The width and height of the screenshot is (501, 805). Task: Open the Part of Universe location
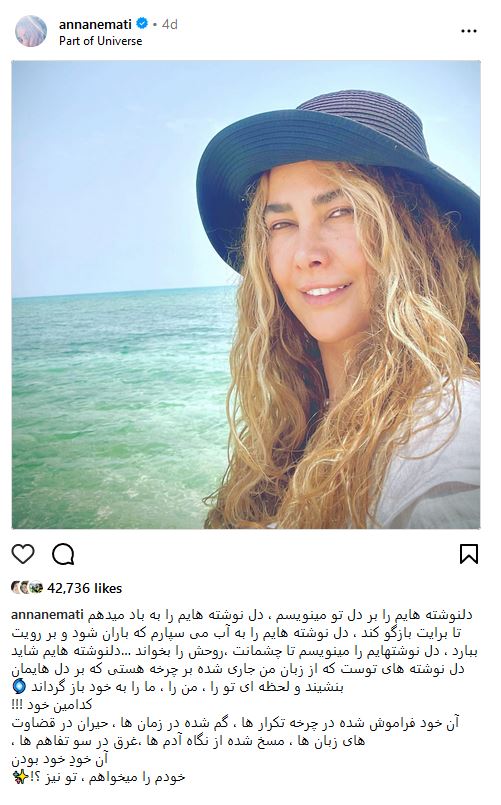click(101, 41)
